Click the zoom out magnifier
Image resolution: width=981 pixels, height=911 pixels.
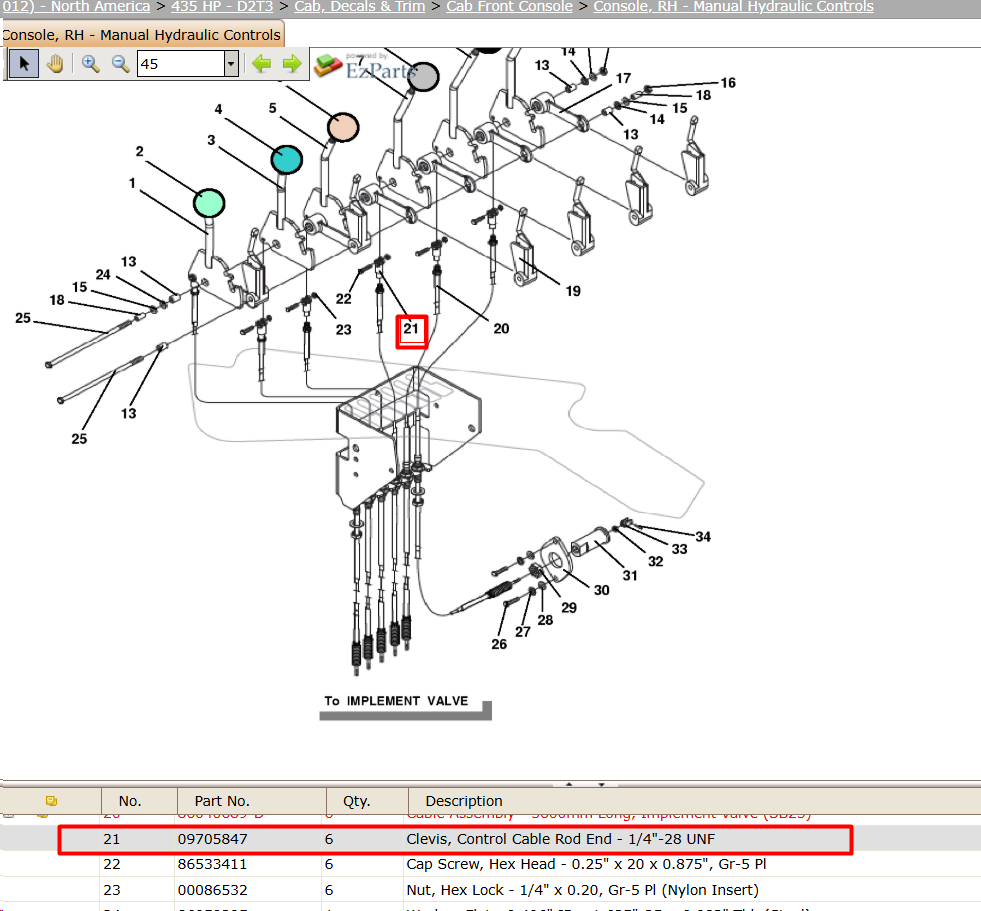[120, 64]
